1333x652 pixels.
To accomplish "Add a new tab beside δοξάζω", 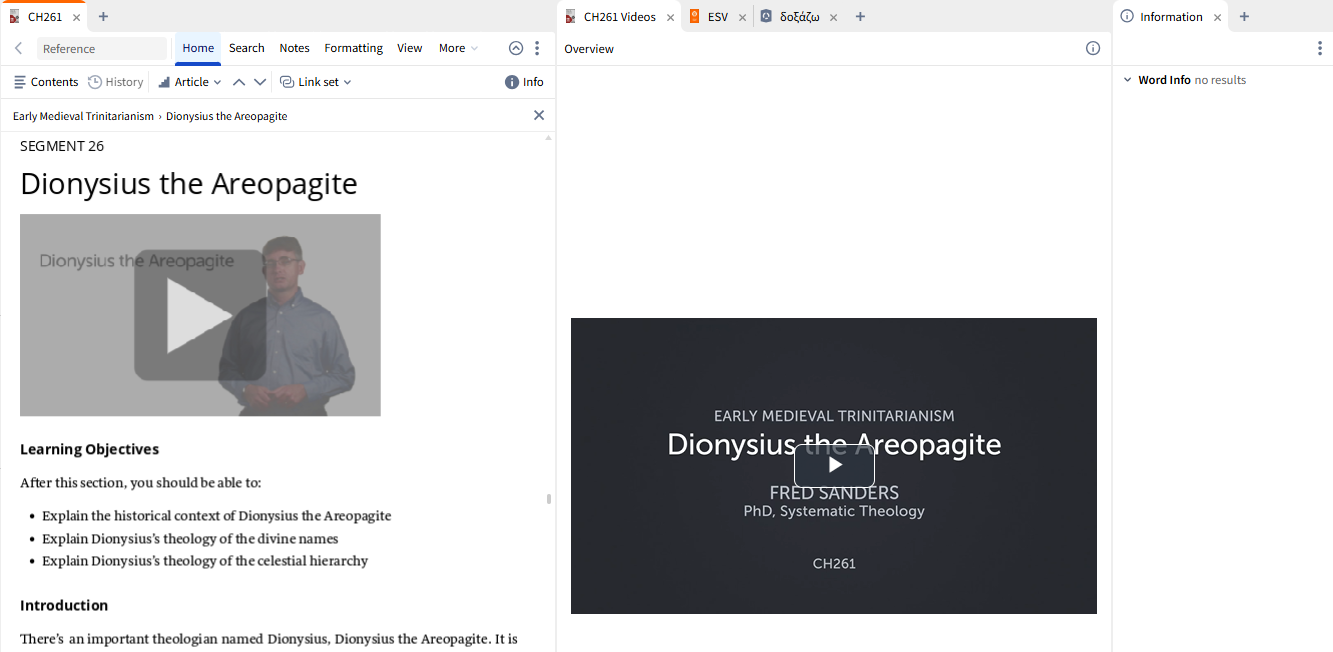I will (860, 16).
